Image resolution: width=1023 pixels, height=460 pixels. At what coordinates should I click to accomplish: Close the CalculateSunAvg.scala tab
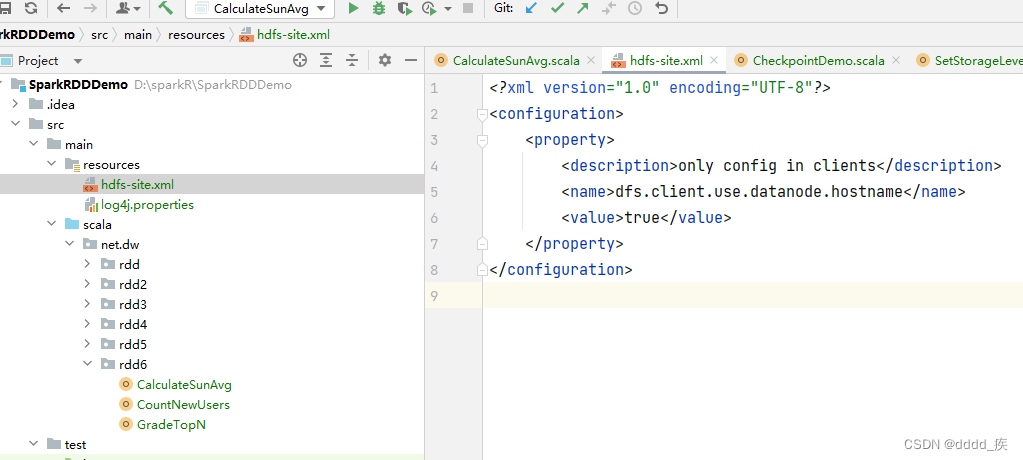pos(591,61)
